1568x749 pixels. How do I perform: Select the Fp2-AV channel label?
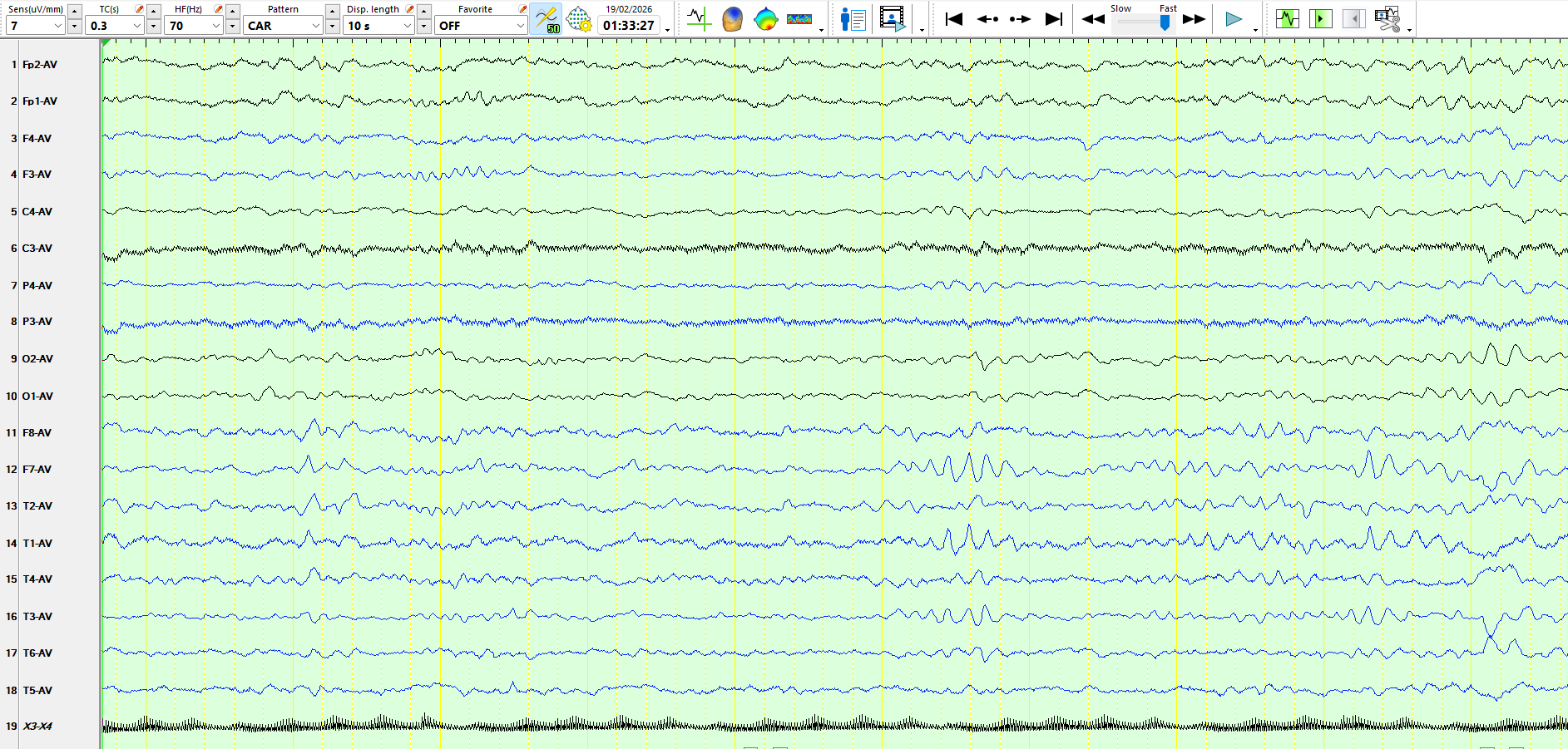coord(40,64)
